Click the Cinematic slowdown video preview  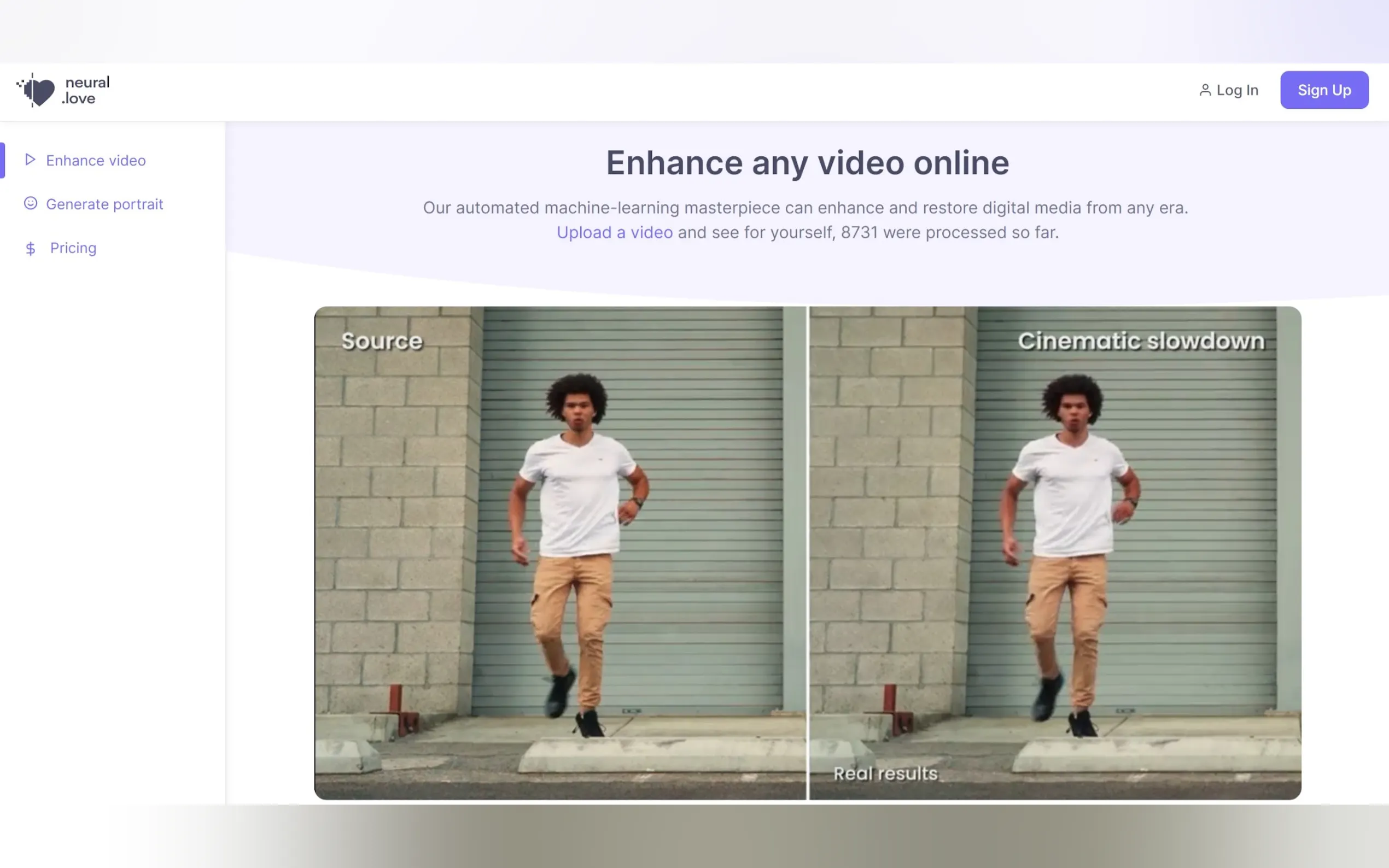[x=1054, y=552]
